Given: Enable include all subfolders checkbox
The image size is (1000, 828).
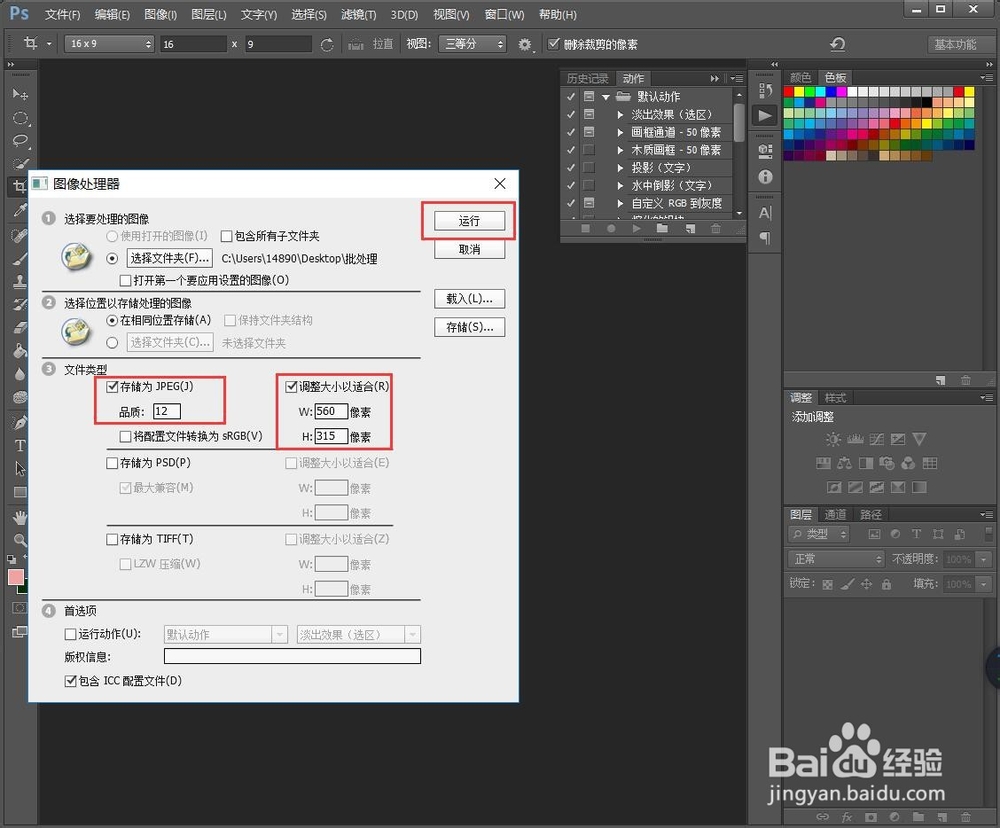Looking at the screenshot, I should pos(226,237).
